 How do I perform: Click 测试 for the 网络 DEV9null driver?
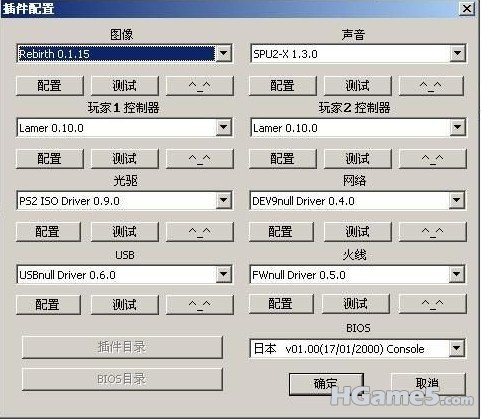357,232
